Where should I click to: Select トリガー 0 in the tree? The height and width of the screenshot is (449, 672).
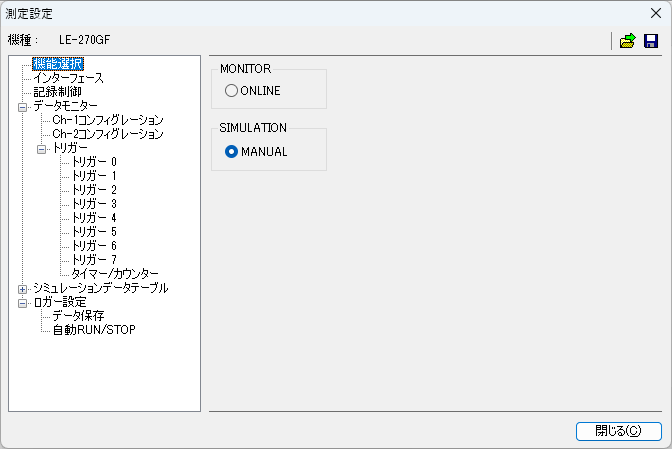coord(95,162)
